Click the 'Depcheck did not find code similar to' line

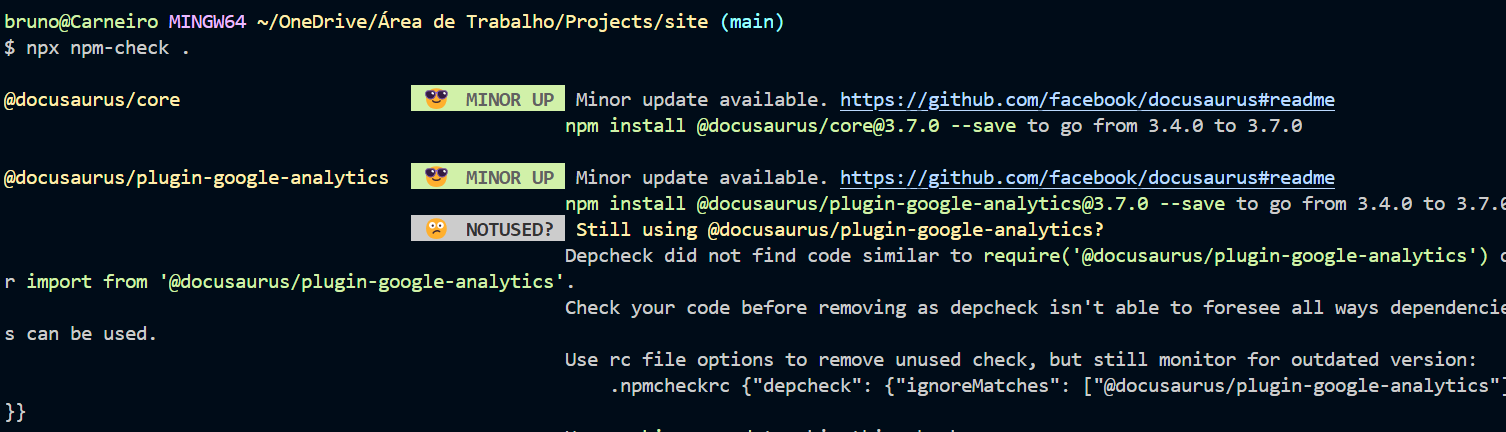pyautogui.click(x=1035, y=256)
